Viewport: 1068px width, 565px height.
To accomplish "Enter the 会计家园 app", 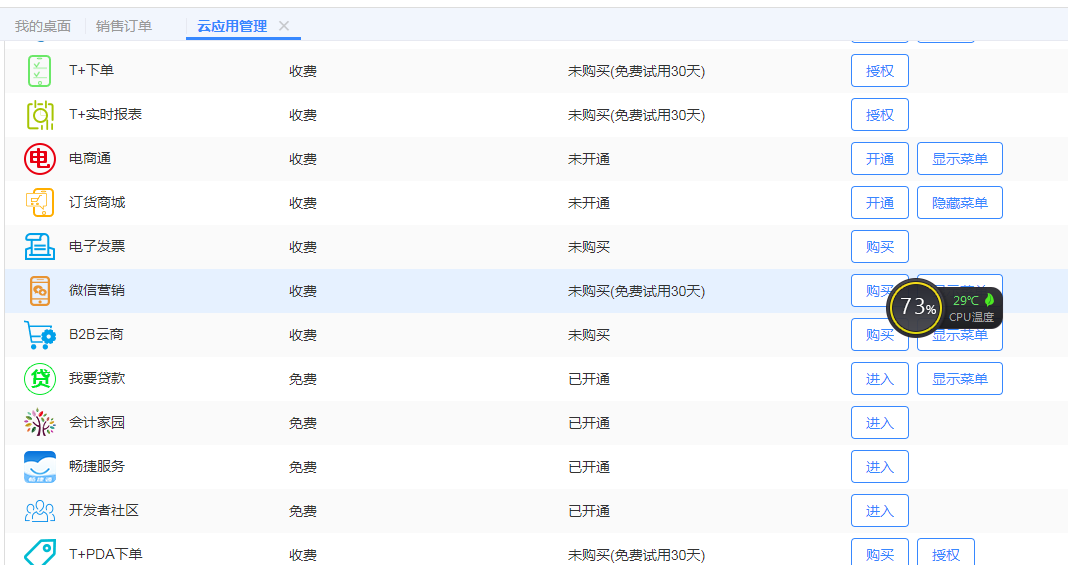I will pos(879,423).
